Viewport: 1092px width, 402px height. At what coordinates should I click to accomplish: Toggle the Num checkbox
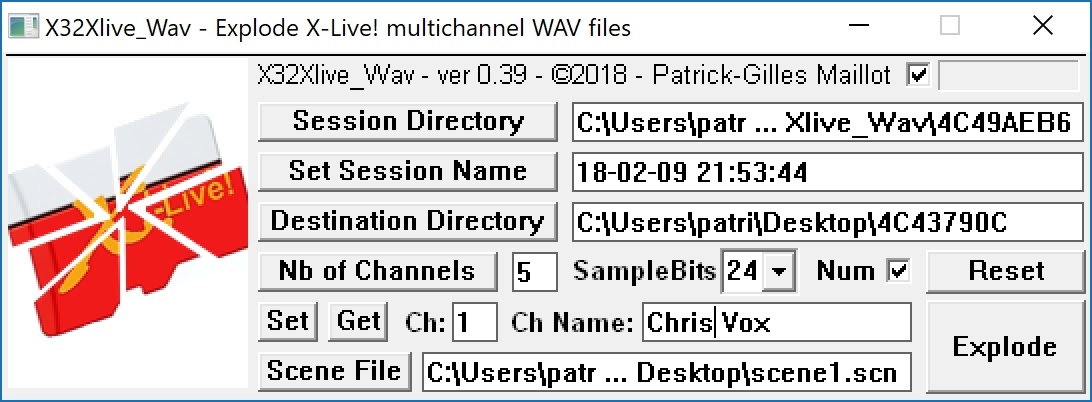899,271
